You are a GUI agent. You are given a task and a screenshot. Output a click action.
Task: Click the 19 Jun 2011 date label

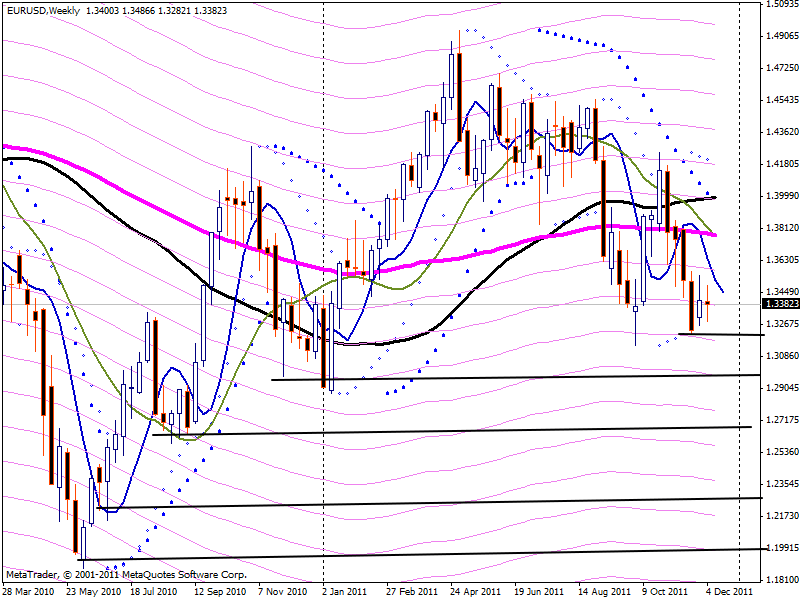click(x=539, y=591)
